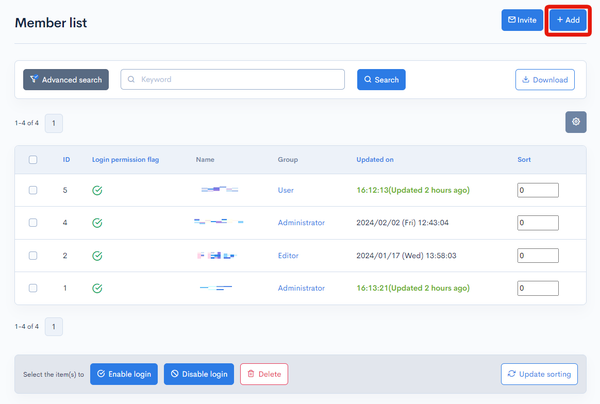Select the checkbox for member ID 5
This screenshot has height=404, width=600.
click(x=33, y=190)
